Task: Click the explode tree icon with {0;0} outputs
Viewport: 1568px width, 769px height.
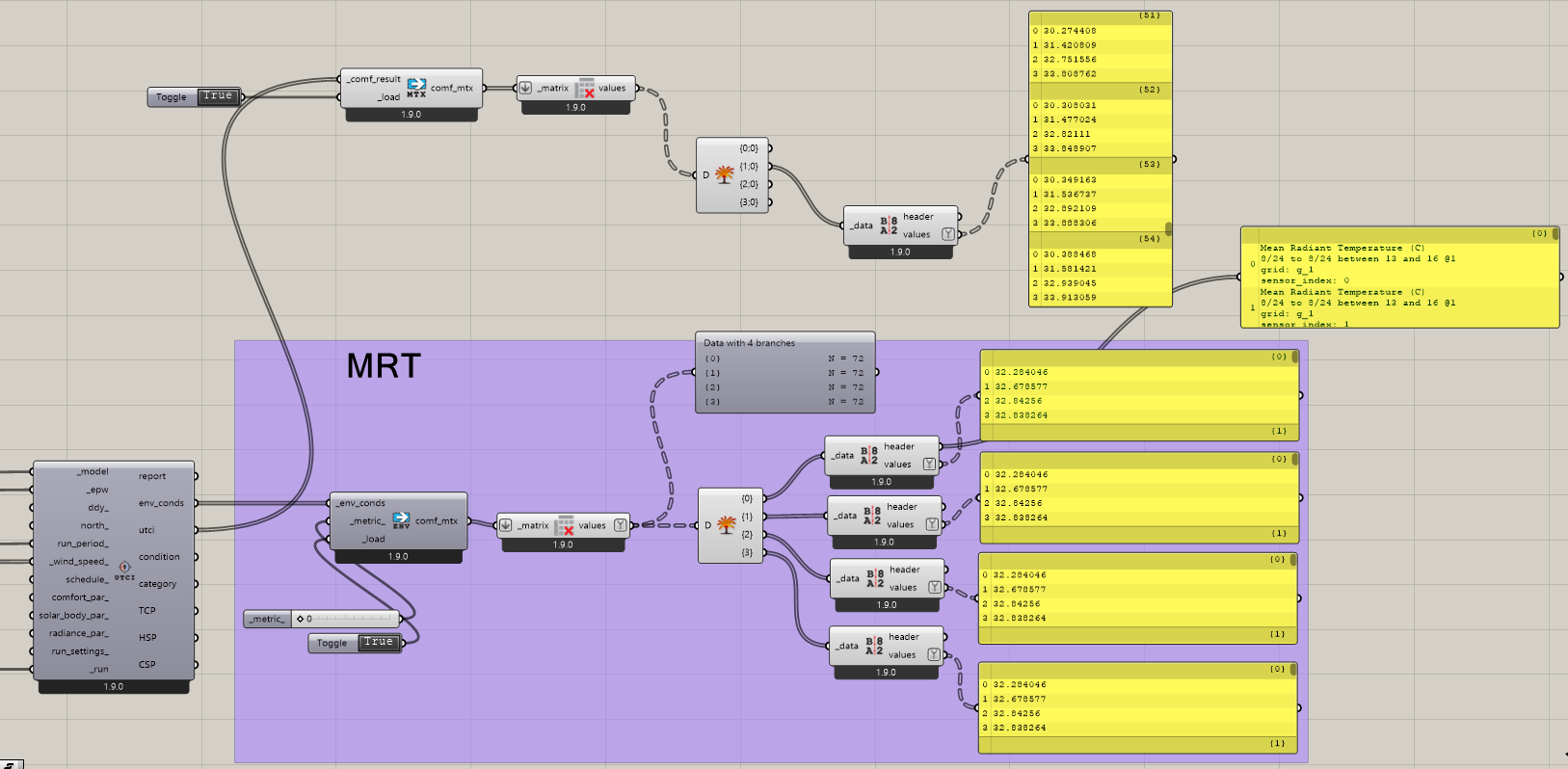Action: click(x=724, y=174)
